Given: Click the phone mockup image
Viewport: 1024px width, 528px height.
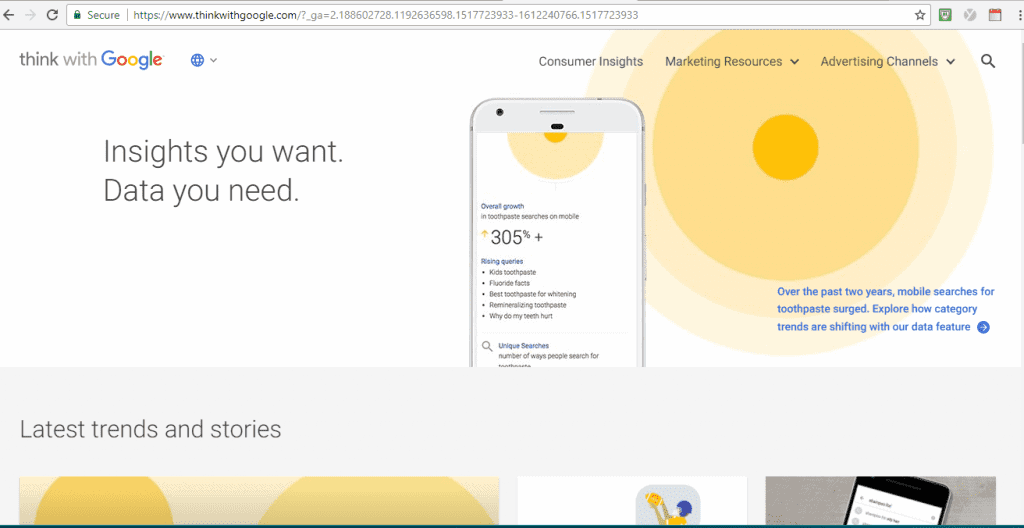Looking at the screenshot, I should pyautogui.click(x=557, y=233).
